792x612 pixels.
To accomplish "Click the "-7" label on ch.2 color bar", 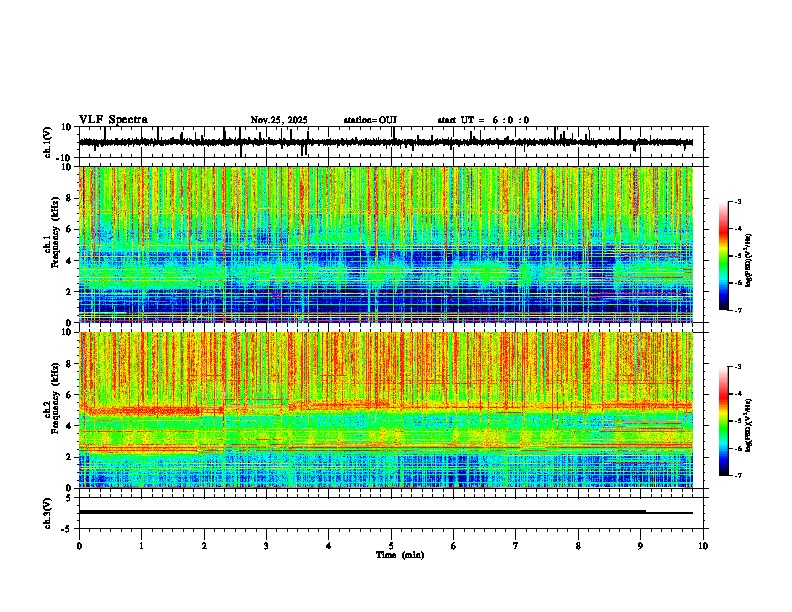I will [738, 475].
